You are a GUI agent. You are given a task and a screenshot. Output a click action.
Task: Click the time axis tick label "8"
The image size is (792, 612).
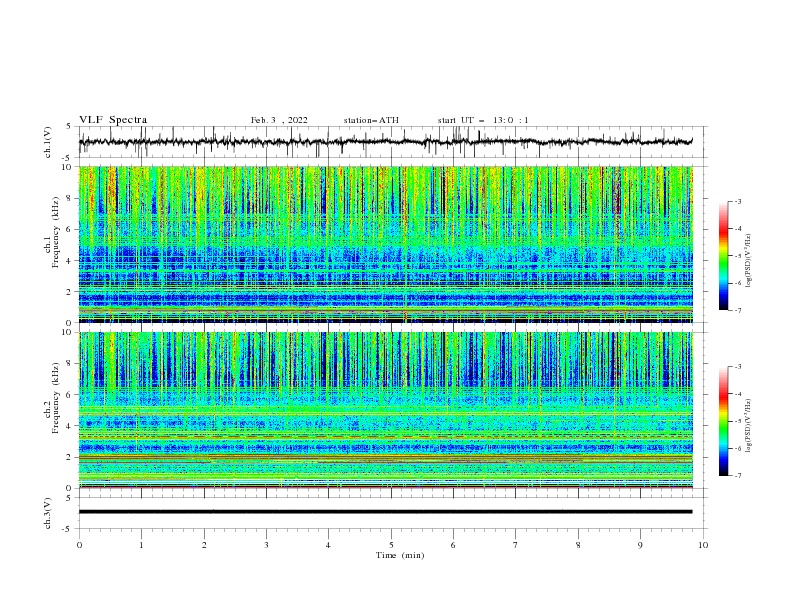[578, 545]
